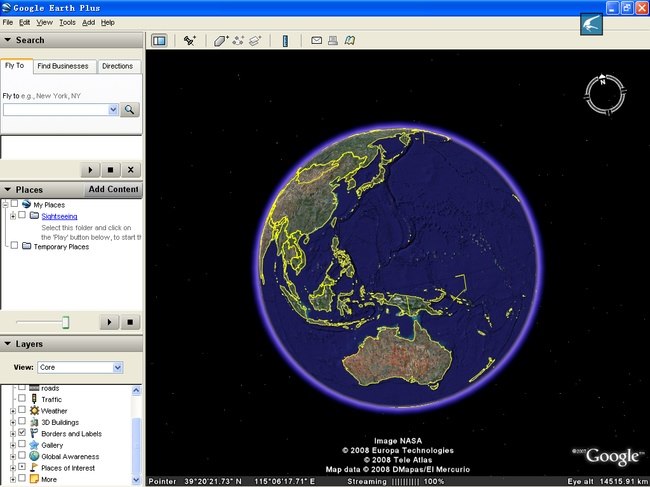650x487 pixels.
Task: Click the add placemark tool
Action: point(190,41)
